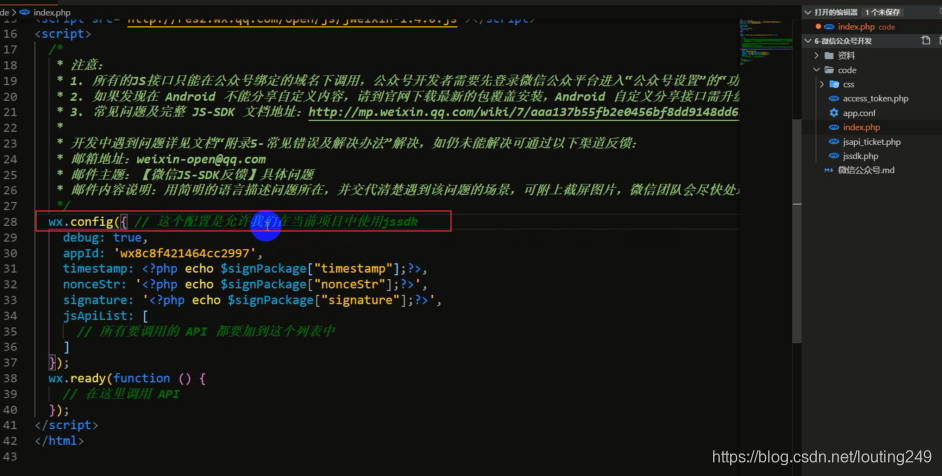Place cursor on 'debug: true' line

point(105,237)
